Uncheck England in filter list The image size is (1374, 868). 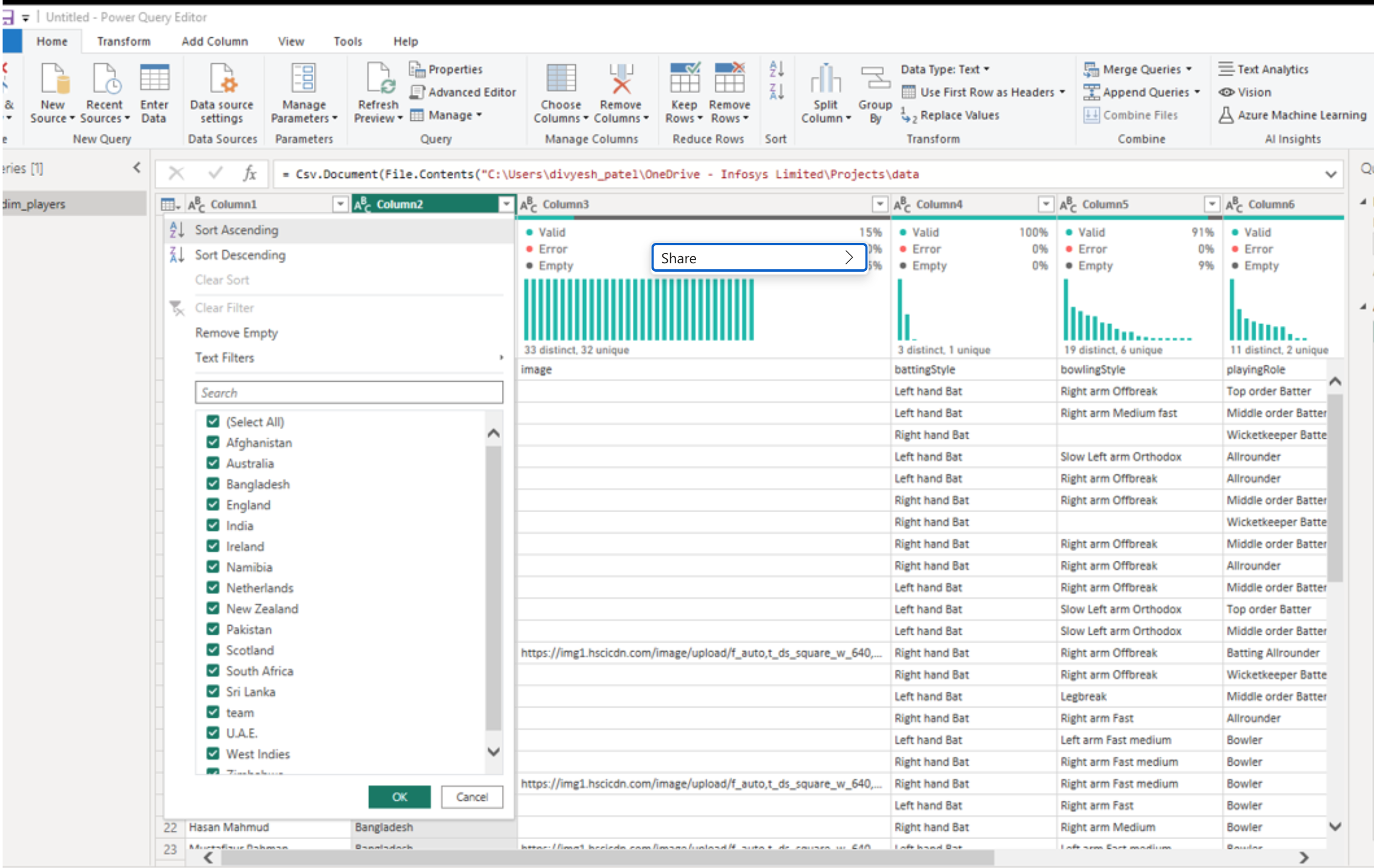pyautogui.click(x=213, y=504)
